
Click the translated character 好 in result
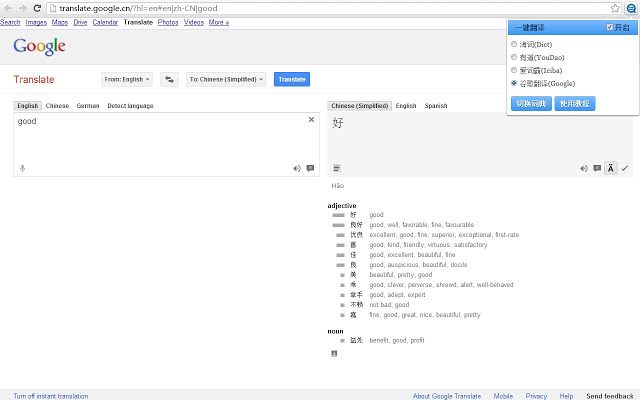click(338, 122)
